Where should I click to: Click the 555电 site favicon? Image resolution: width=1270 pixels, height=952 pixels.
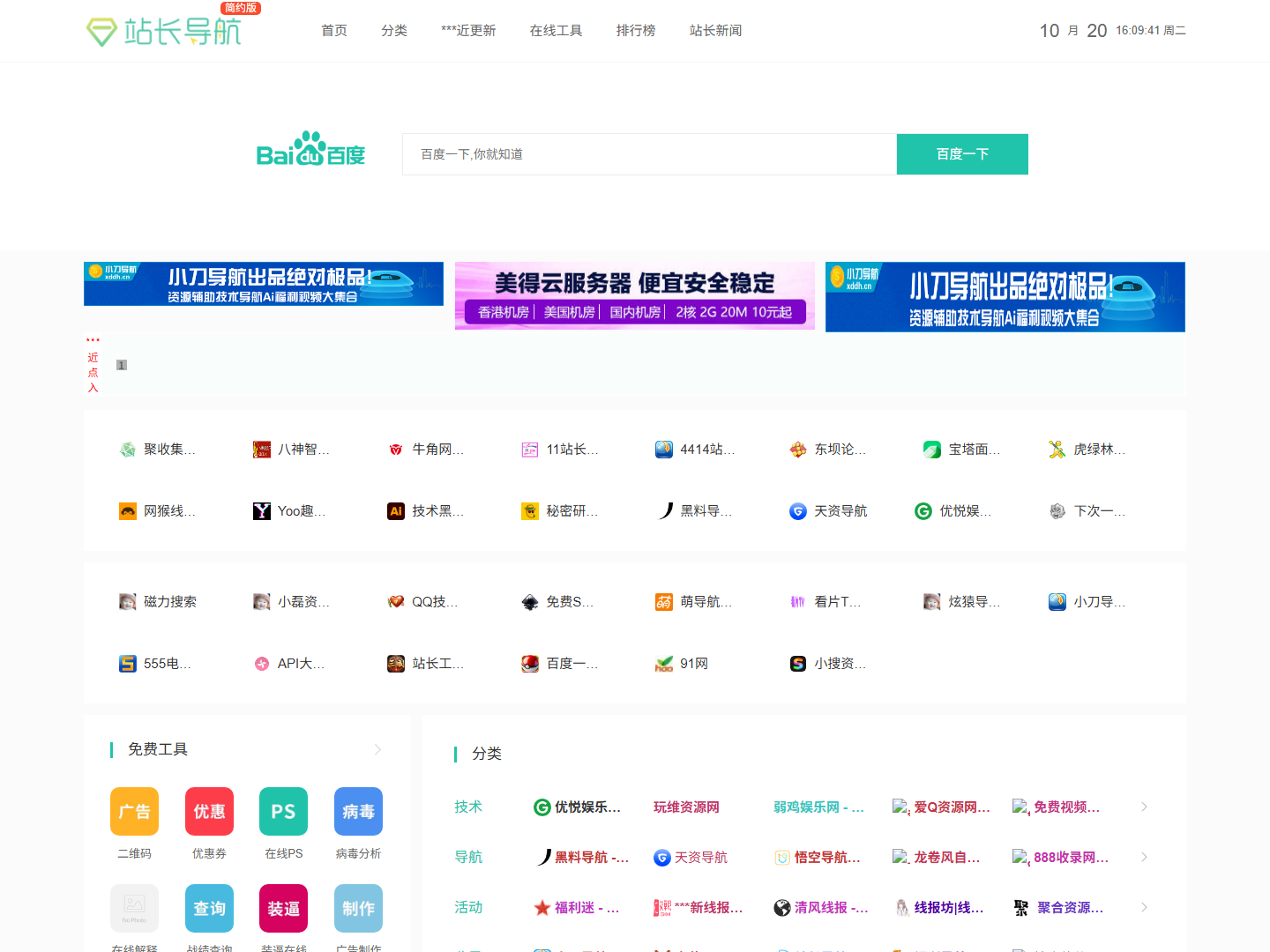click(x=128, y=664)
